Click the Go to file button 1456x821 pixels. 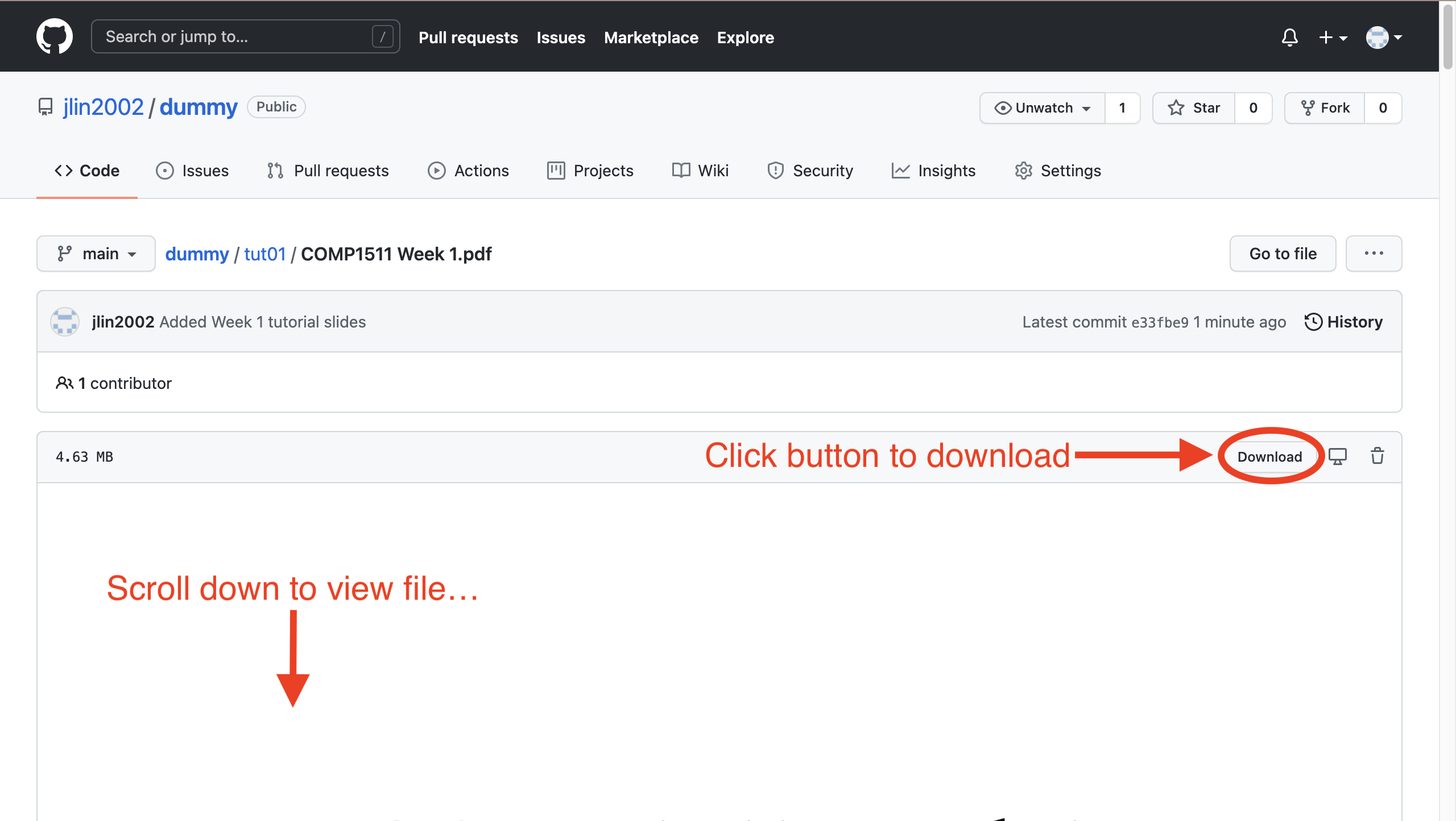coord(1282,253)
